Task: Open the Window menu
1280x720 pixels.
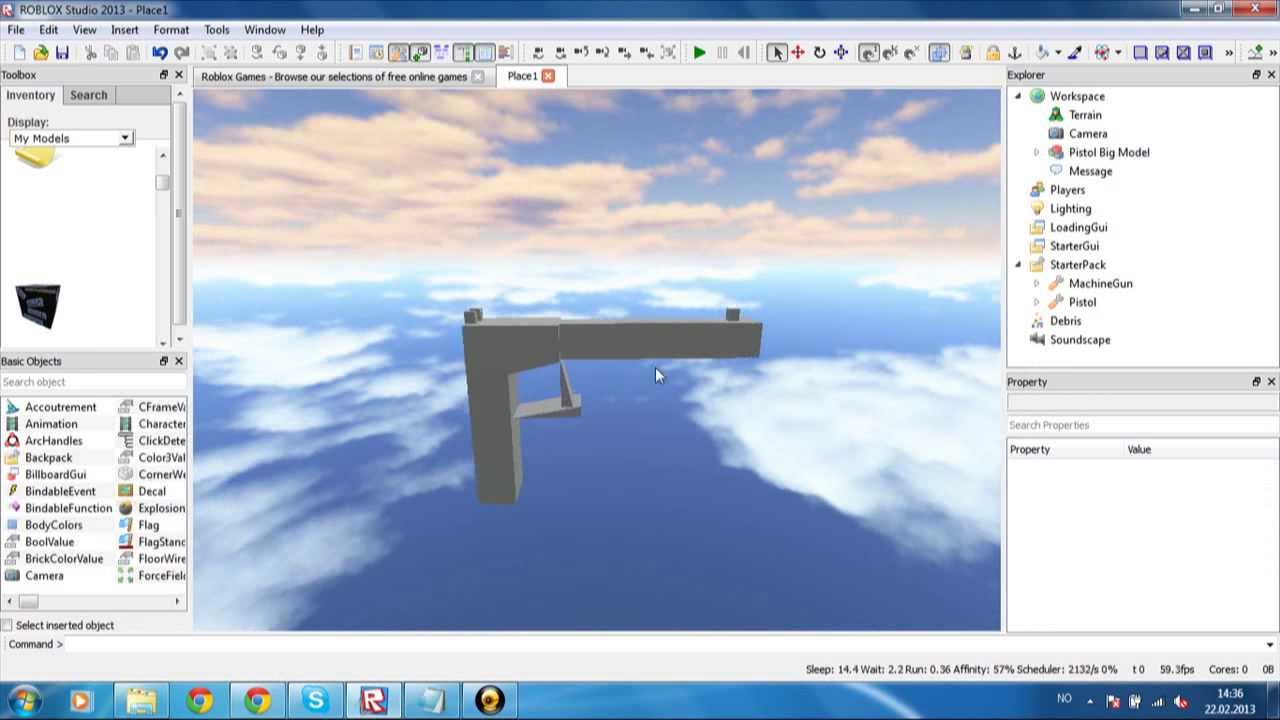Action: tap(265, 30)
